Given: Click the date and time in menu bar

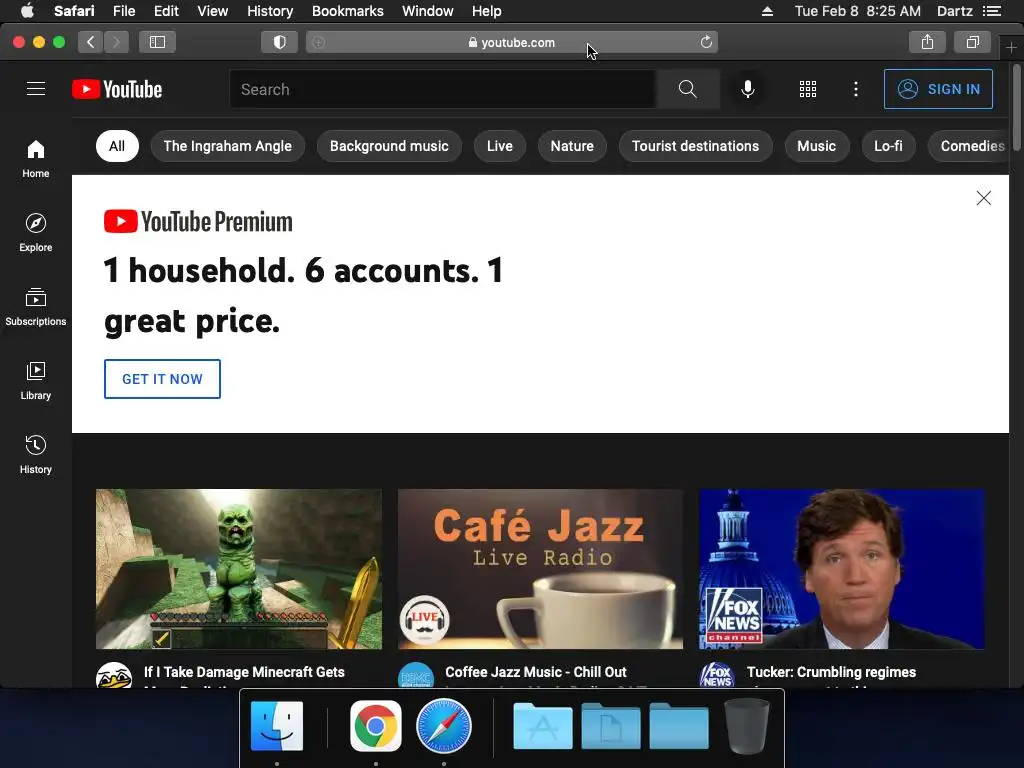Looking at the screenshot, I should click(x=857, y=11).
